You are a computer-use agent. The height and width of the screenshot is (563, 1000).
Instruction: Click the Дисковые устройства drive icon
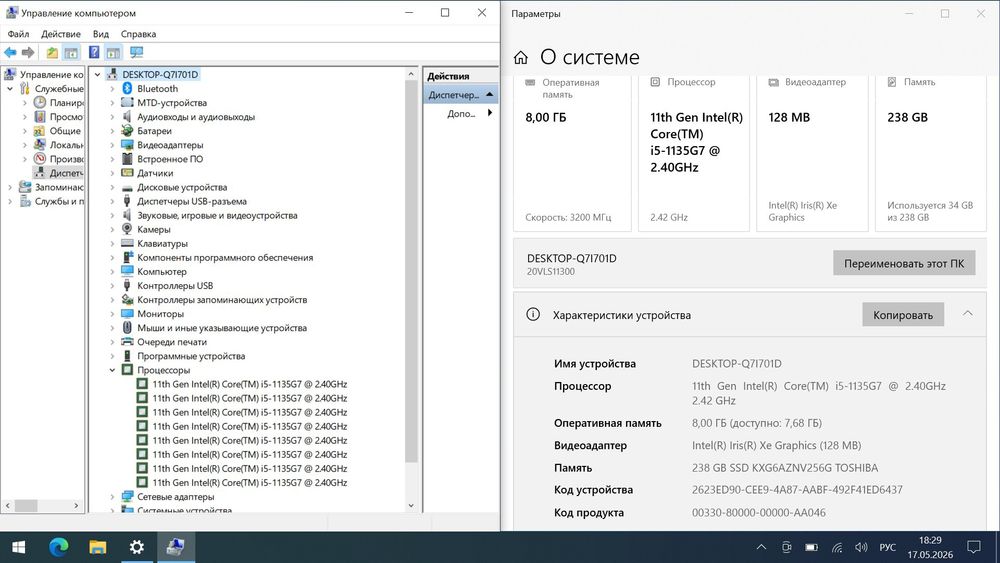click(x=127, y=187)
